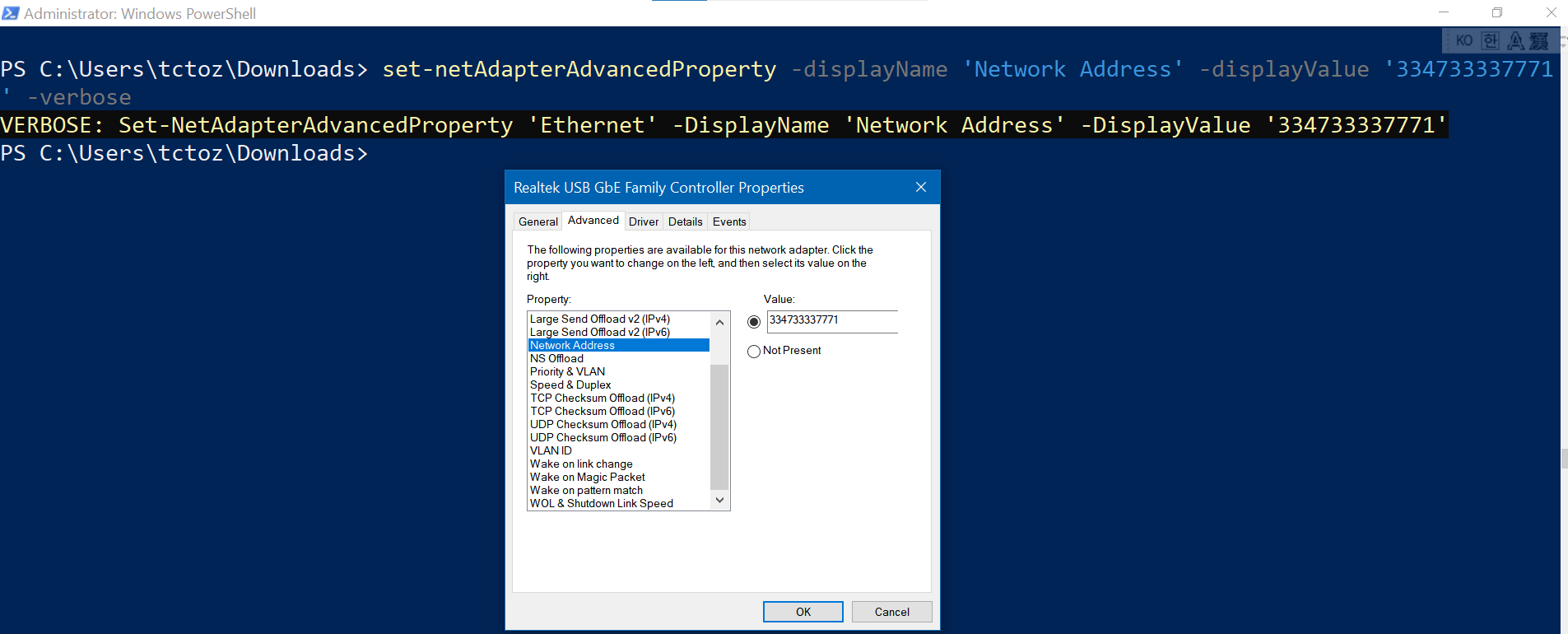Switch to the General tab
This screenshot has height=634, width=1568.
pyautogui.click(x=538, y=221)
